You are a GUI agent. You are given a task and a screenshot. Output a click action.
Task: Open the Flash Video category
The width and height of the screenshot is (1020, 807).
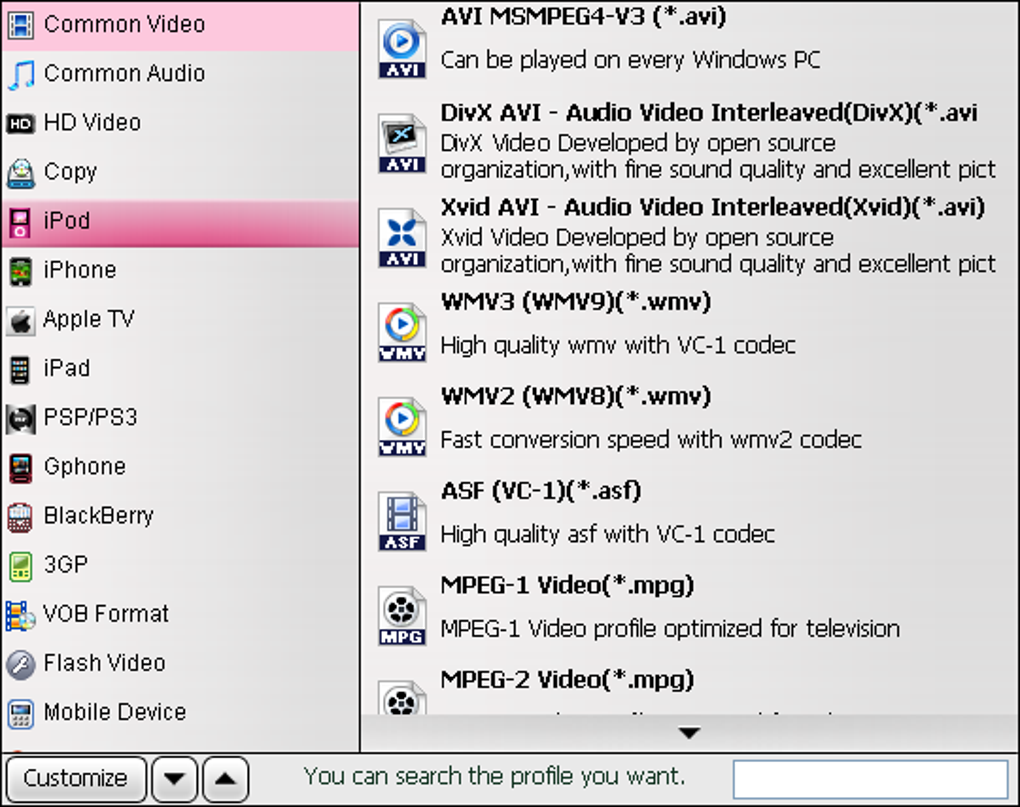point(180,664)
